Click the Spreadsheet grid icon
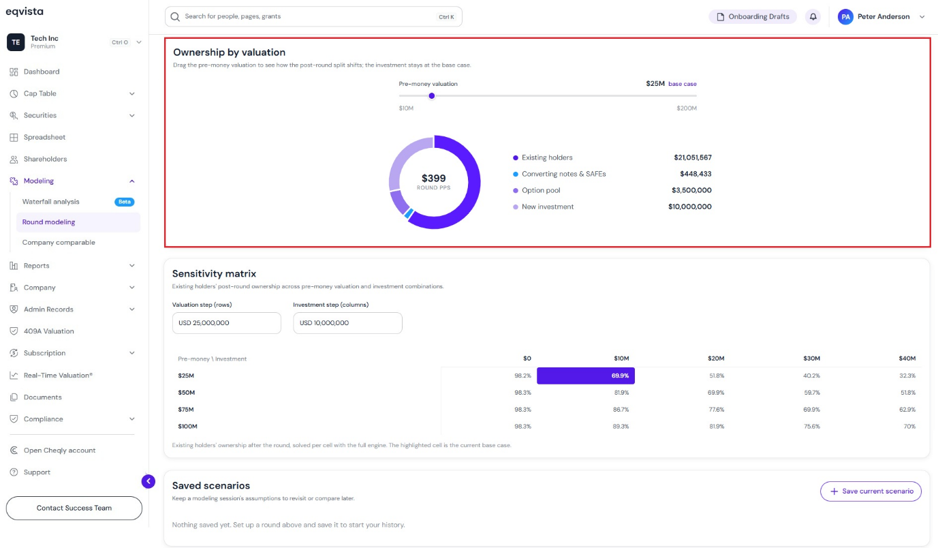The width and height of the screenshot is (938, 548). pyautogui.click(x=14, y=137)
